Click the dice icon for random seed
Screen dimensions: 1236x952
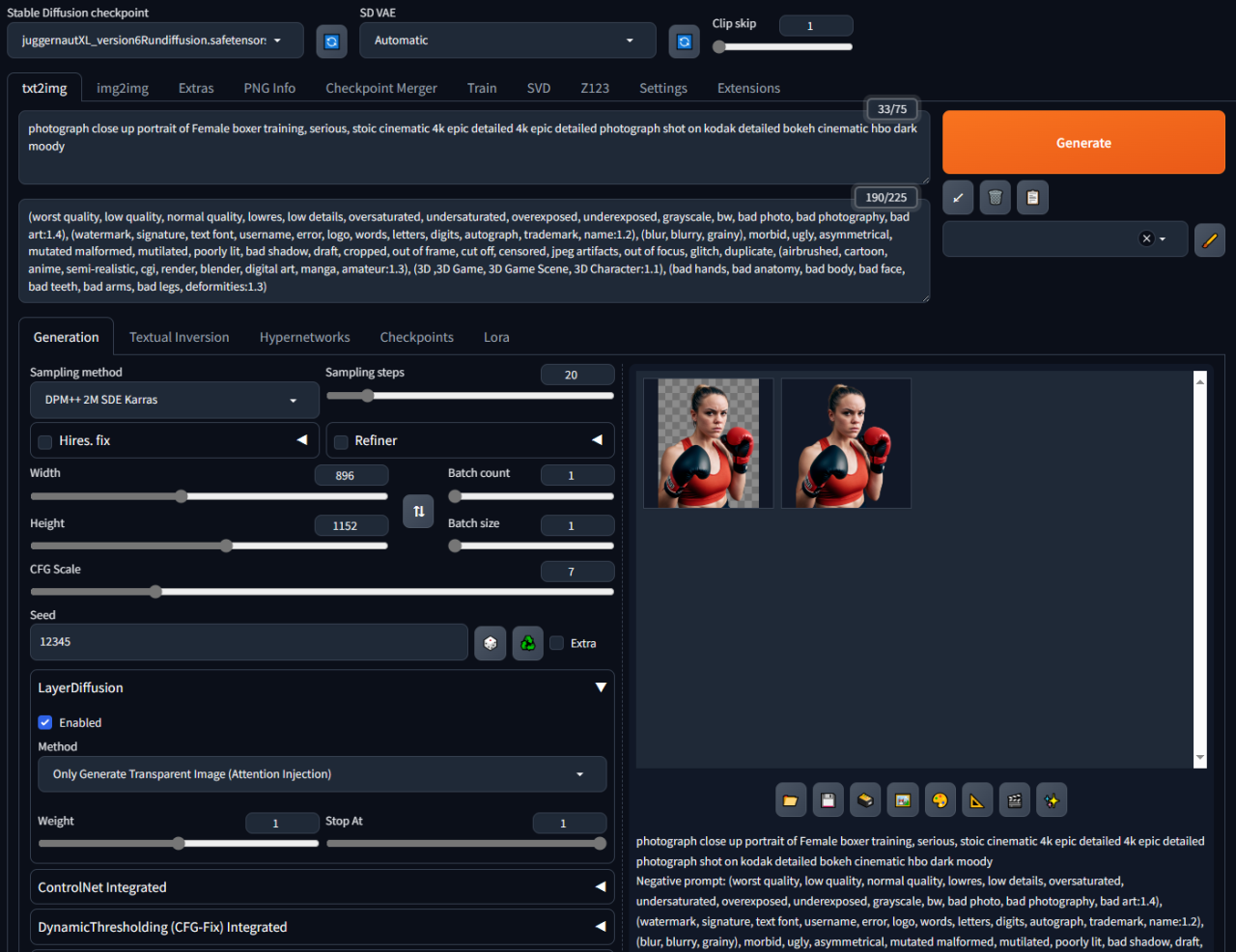click(491, 643)
